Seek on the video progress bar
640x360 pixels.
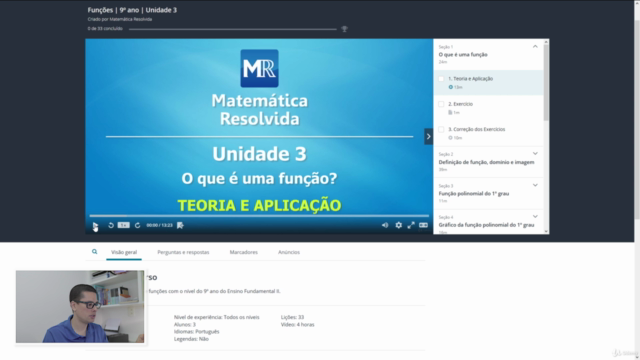point(259,216)
